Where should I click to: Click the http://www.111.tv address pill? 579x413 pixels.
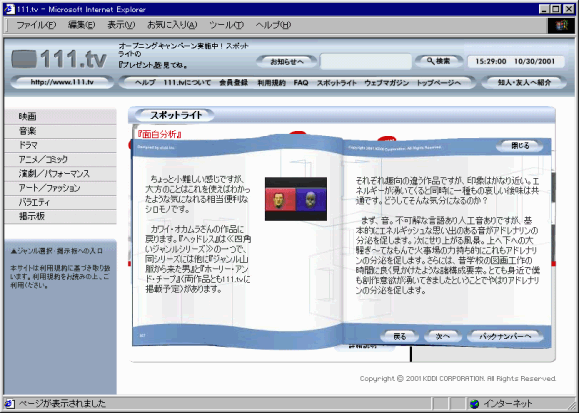[x=62, y=82]
